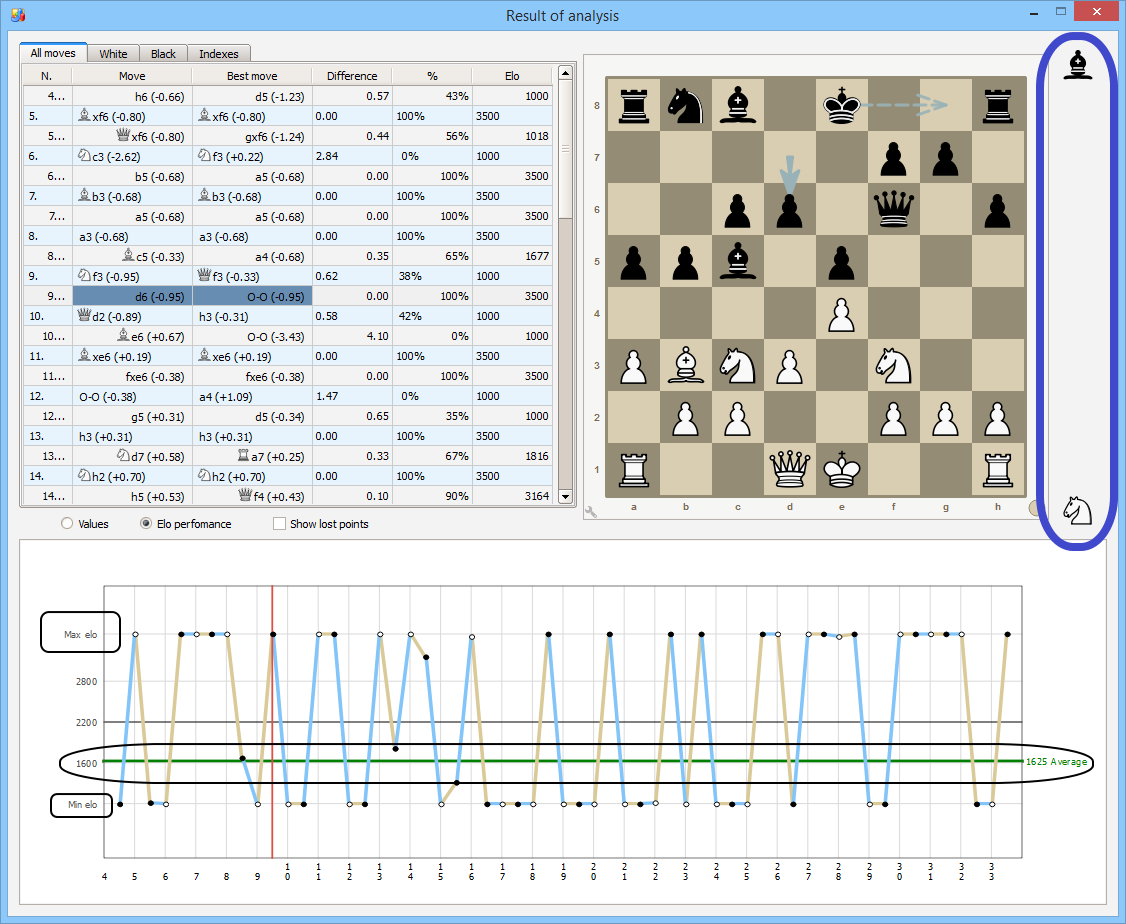
Task: Click the captured black bishop icon beside board
Action: click(x=1077, y=65)
